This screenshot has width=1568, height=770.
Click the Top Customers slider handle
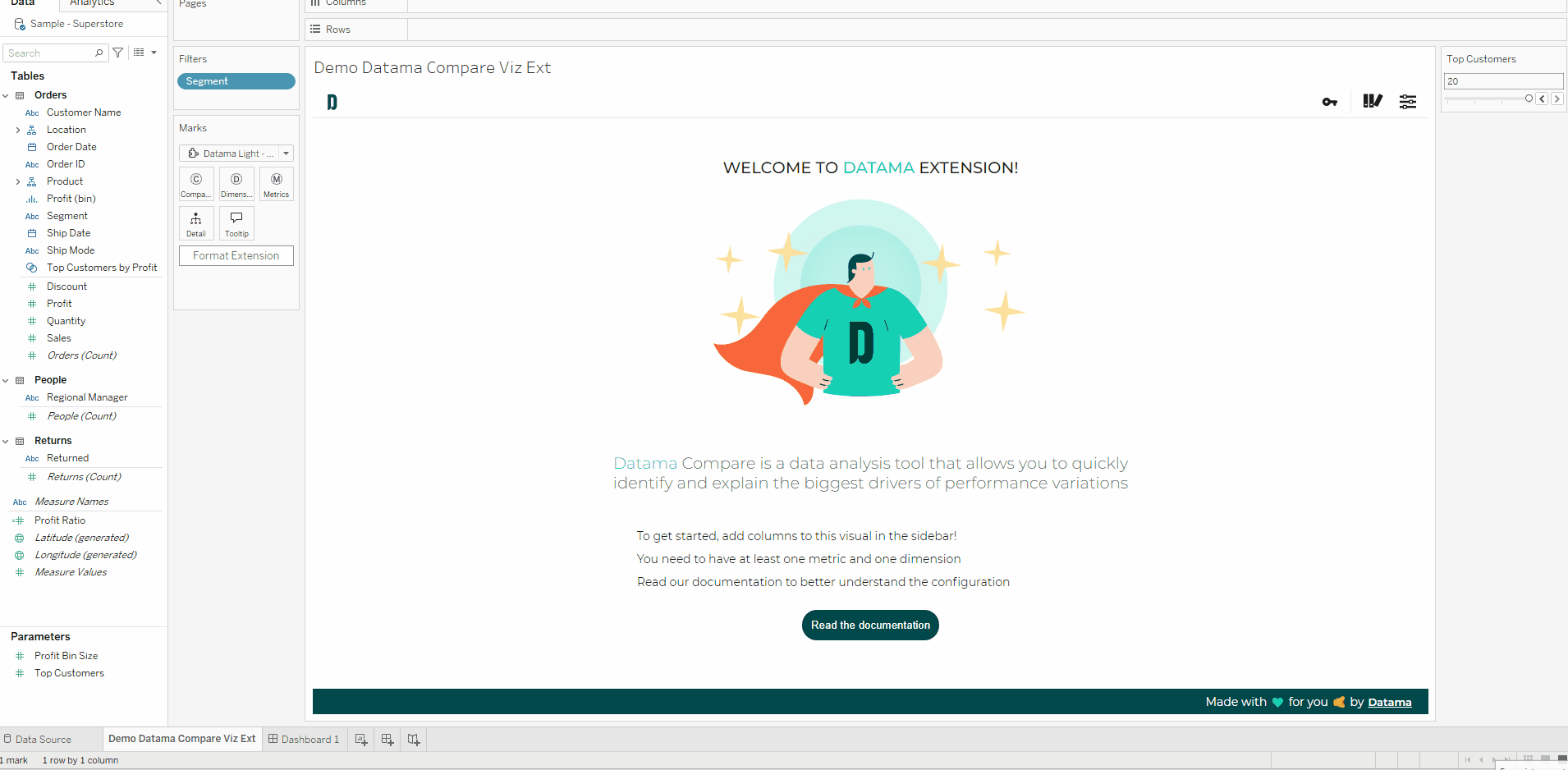[x=1529, y=99]
